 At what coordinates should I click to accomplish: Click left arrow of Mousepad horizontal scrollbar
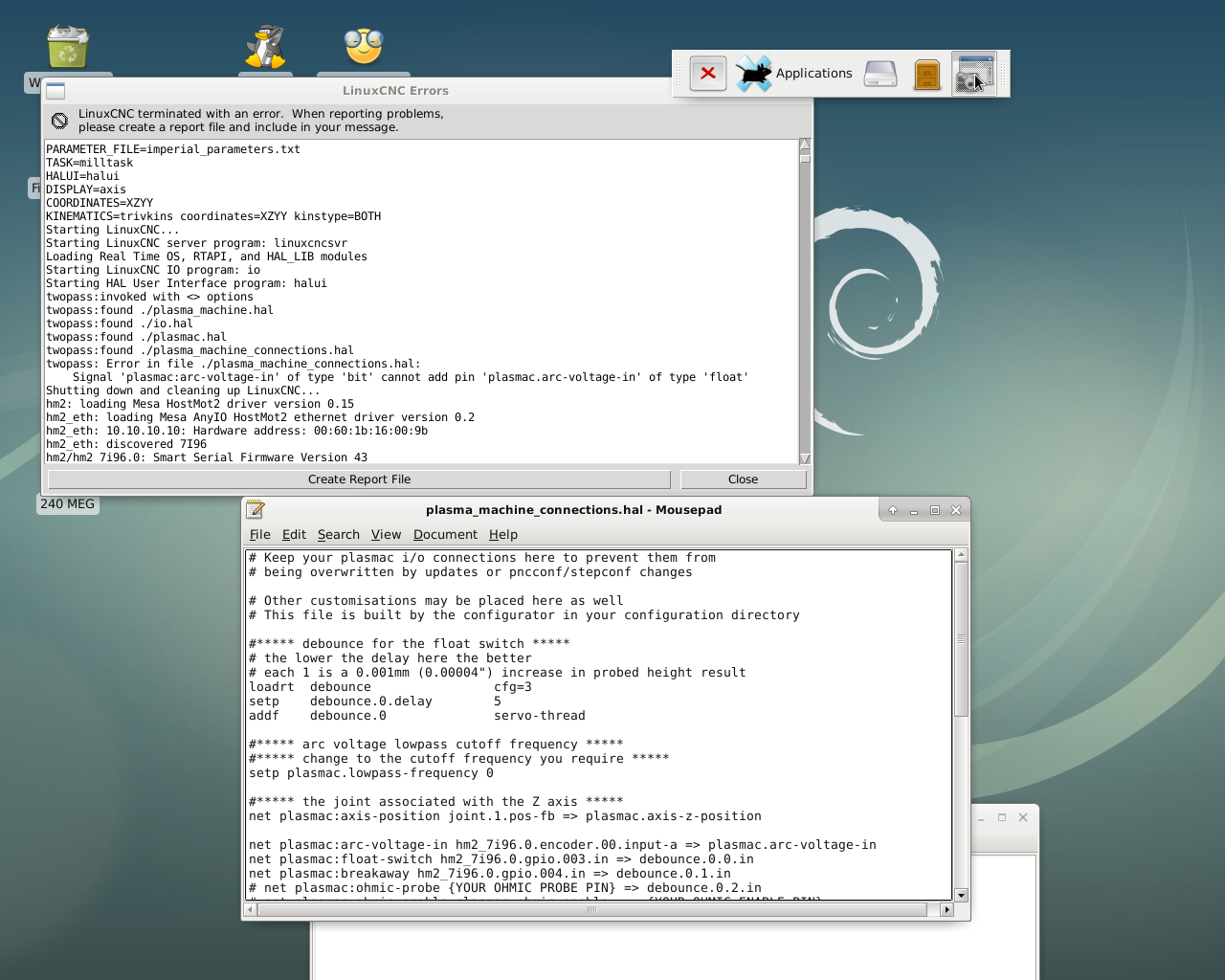(251, 910)
